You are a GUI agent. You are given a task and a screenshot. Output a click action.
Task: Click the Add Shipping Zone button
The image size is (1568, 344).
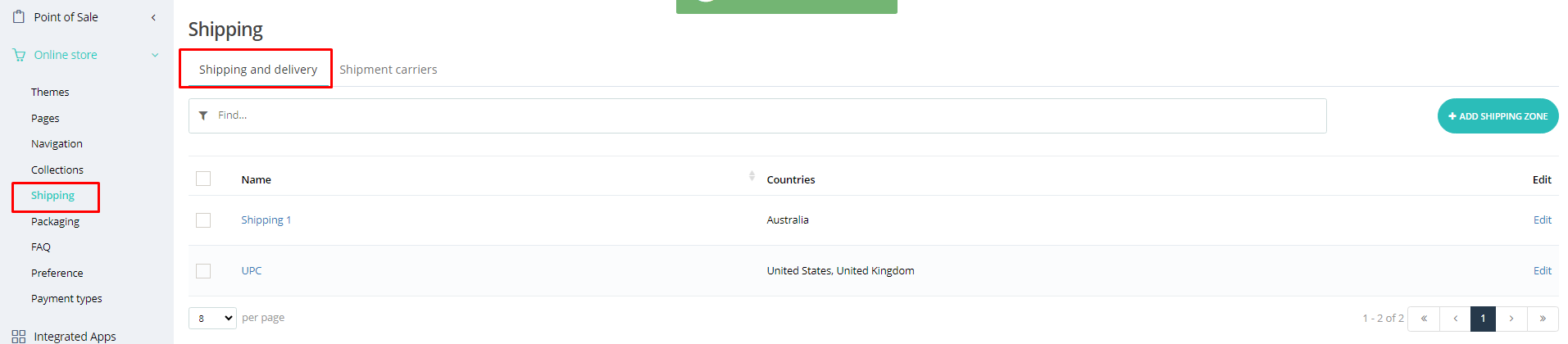1498,116
